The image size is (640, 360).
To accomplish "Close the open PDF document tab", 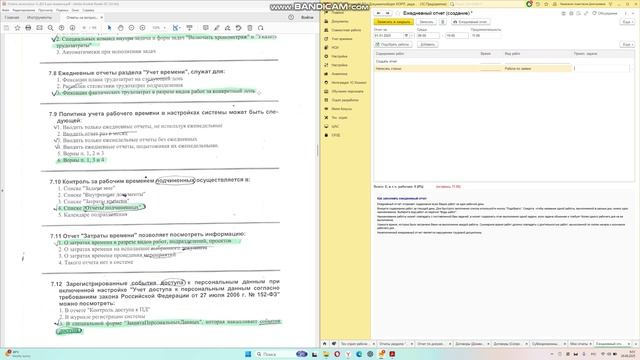I will click(x=102, y=18).
